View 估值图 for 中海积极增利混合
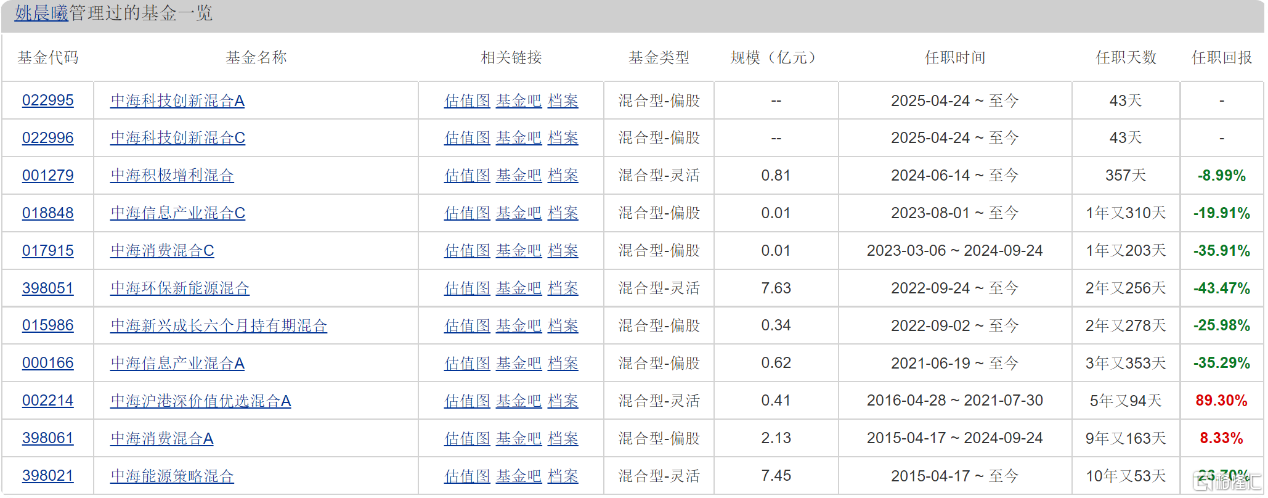This screenshot has width=1268, height=498. click(467, 176)
